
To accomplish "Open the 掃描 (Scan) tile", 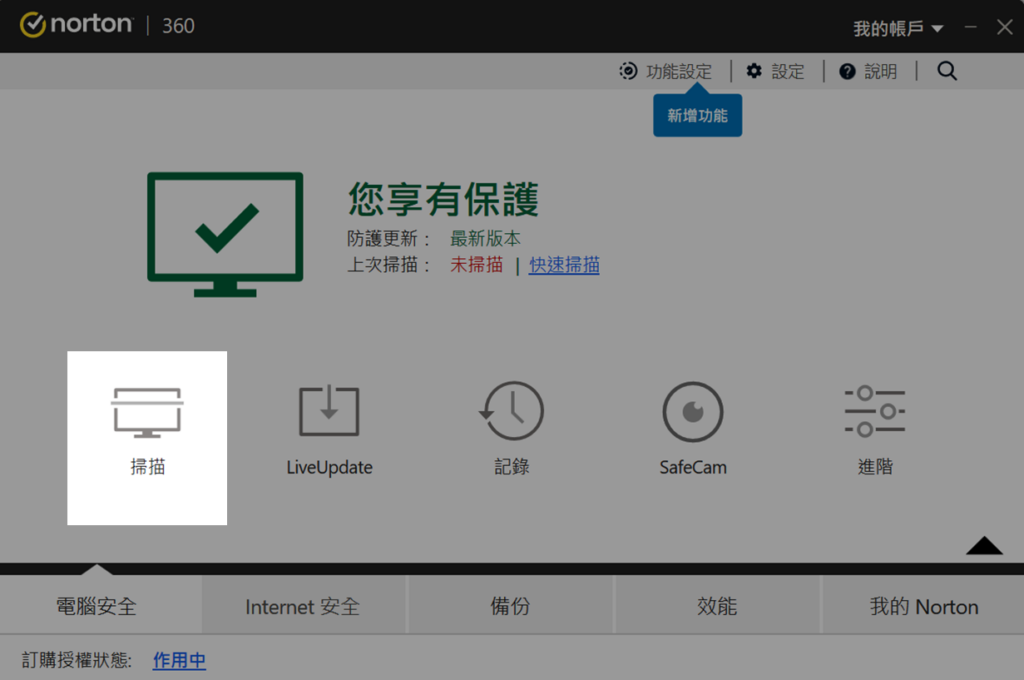I will 147,438.
